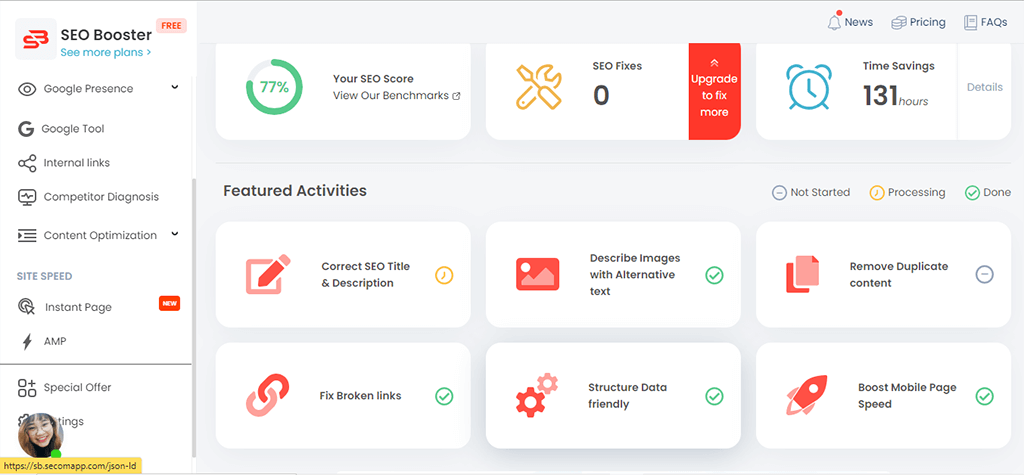1024x475 pixels.
Task: Click the FAQs book icon
Action: point(970,22)
